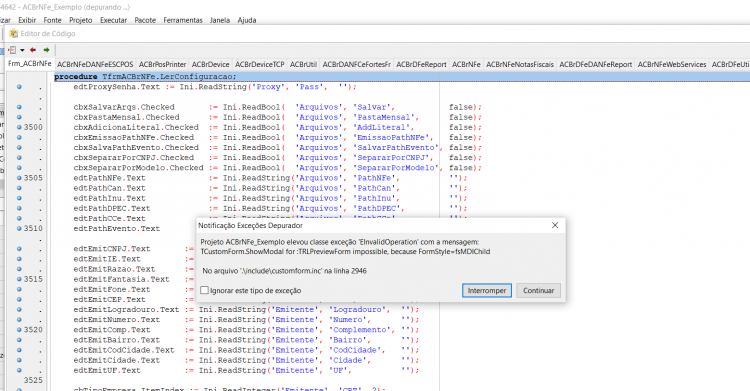Click gutter breakpoint dot at line 3515
Screen dimensions: 750x391
(x=19, y=279)
